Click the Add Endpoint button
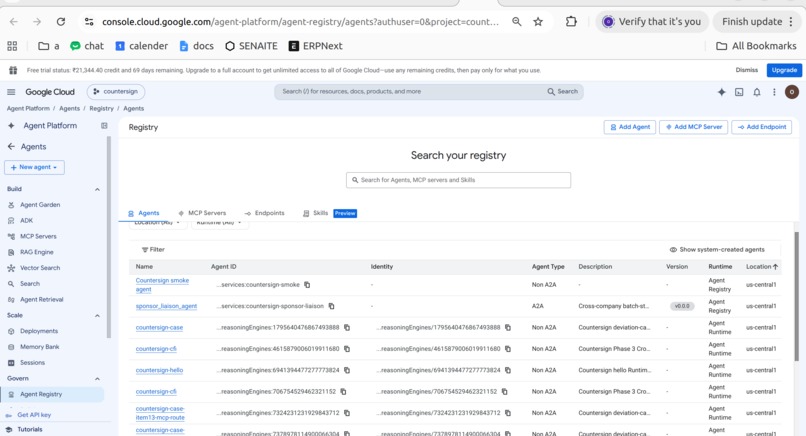Image resolution: width=806 pixels, height=436 pixels. click(761, 127)
